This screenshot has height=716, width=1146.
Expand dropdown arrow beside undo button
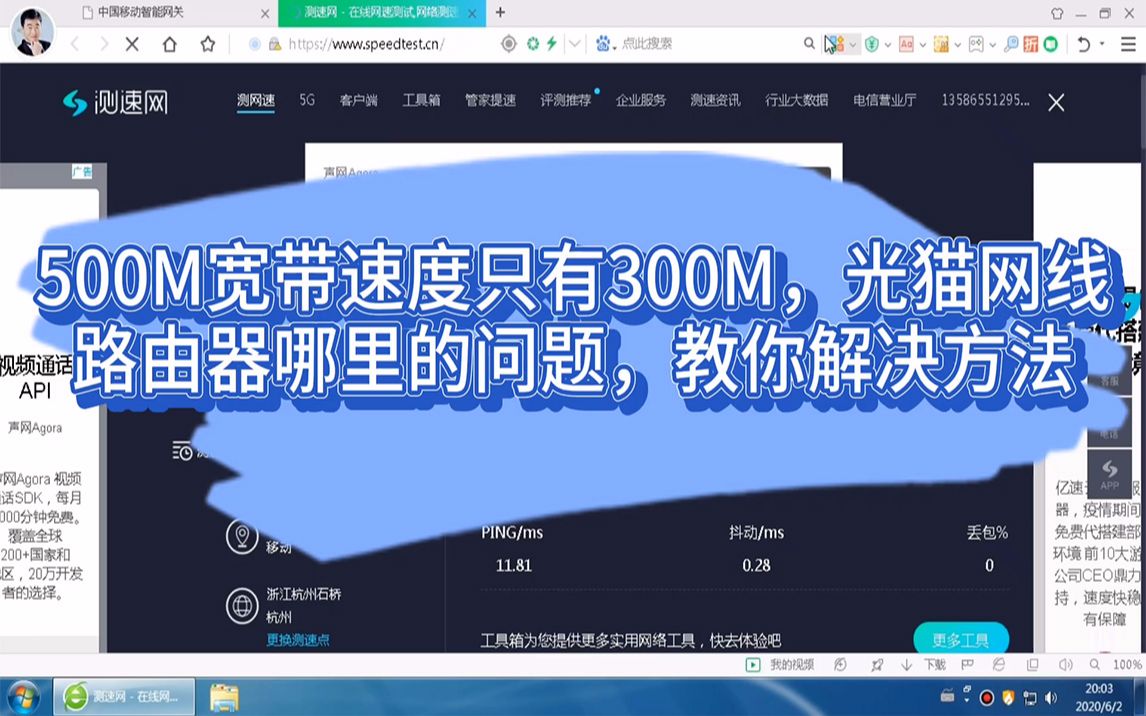[x=1102, y=44]
